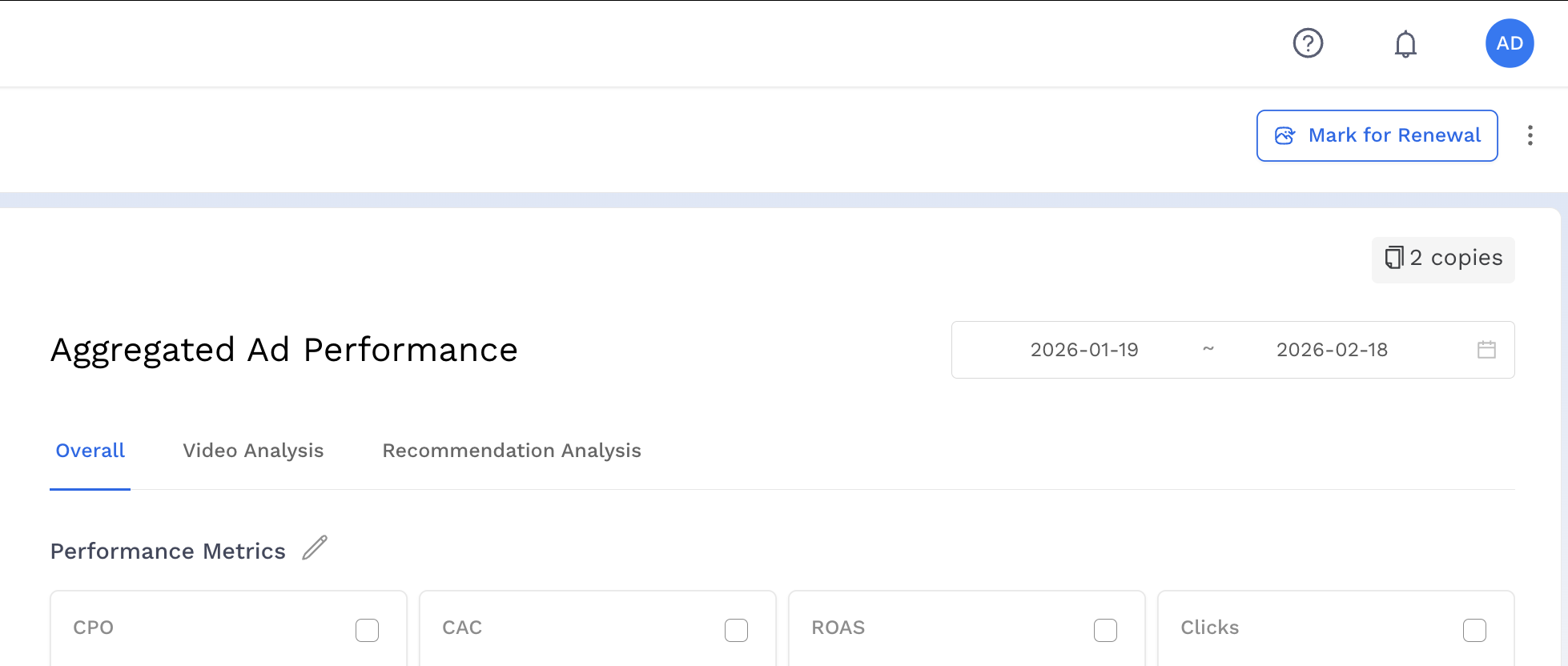This screenshot has width=1568, height=666.
Task: Select the ROAS checkbox
Action: coord(1105,630)
